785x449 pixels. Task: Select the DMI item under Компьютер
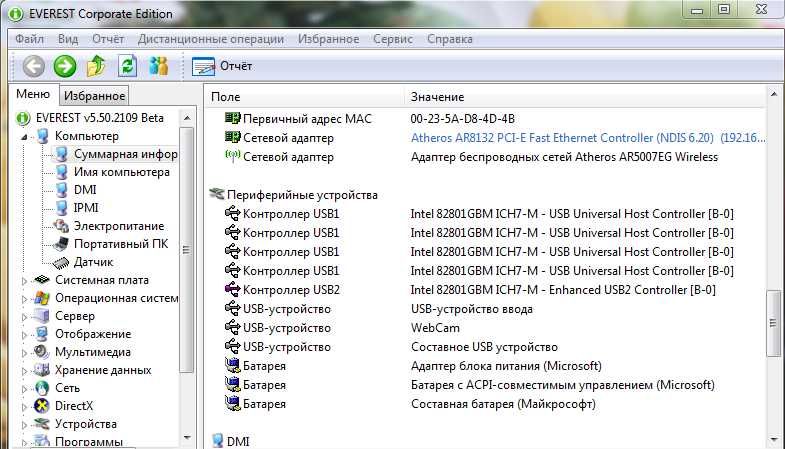85,190
